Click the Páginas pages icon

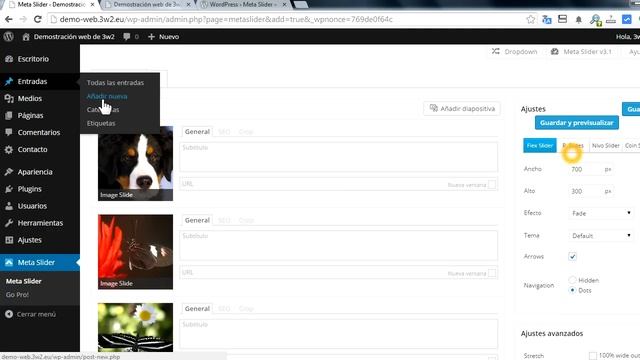(9, 116)
